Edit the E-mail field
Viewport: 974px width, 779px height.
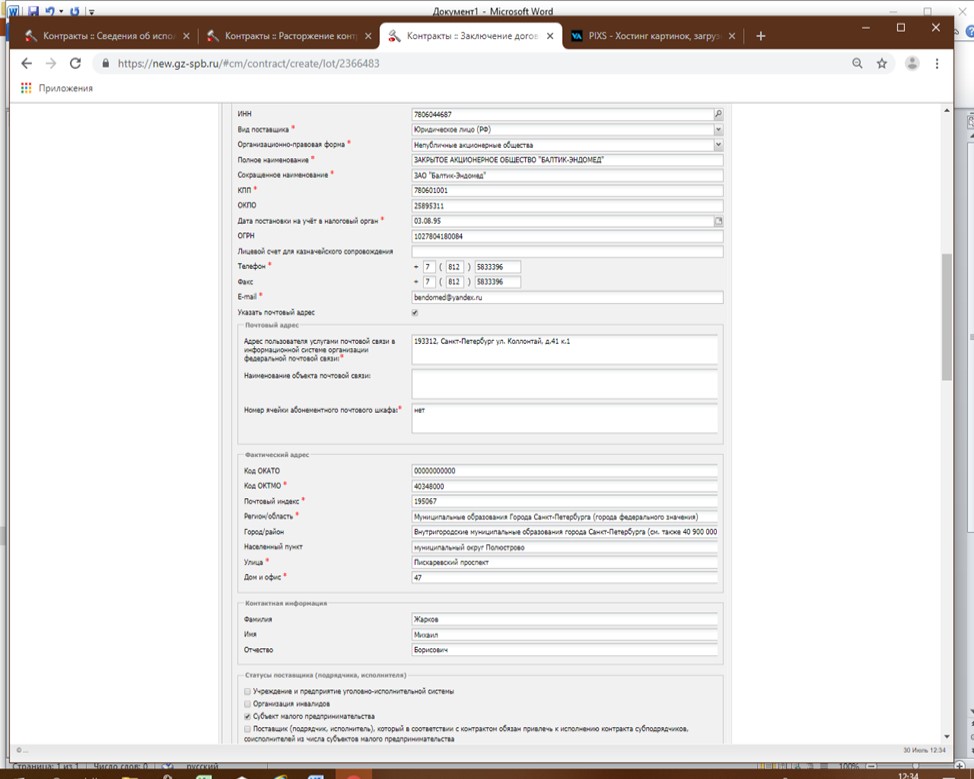pos(567,297)
